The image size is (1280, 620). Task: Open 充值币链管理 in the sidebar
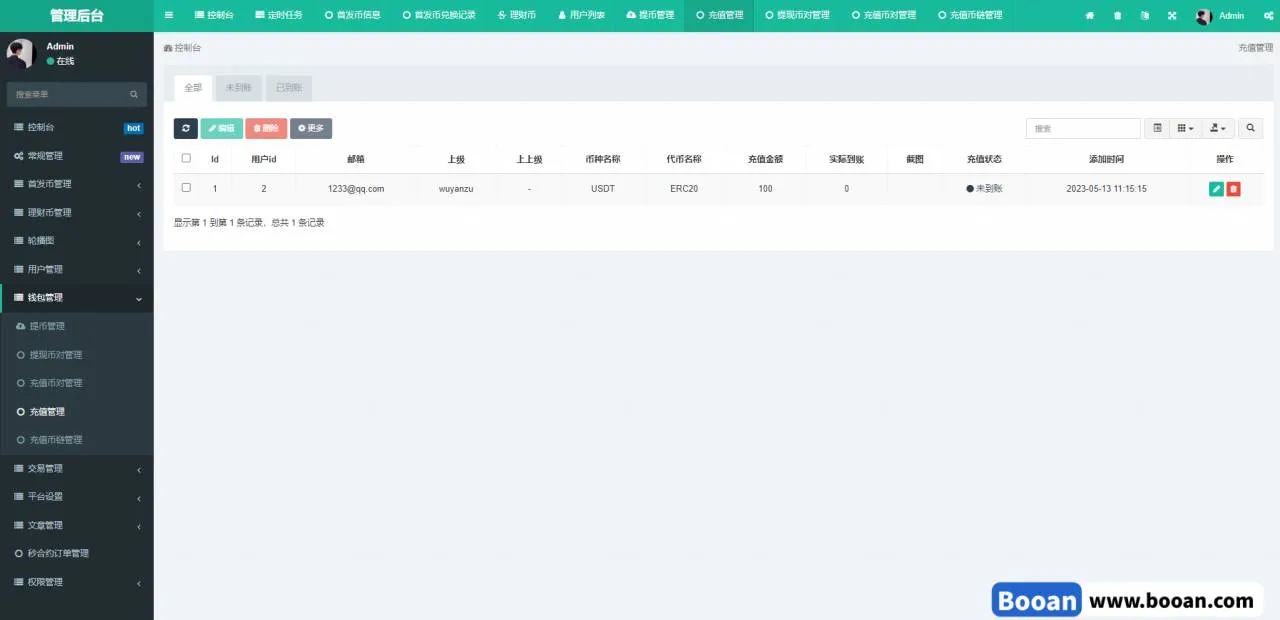tap(56, 440)
